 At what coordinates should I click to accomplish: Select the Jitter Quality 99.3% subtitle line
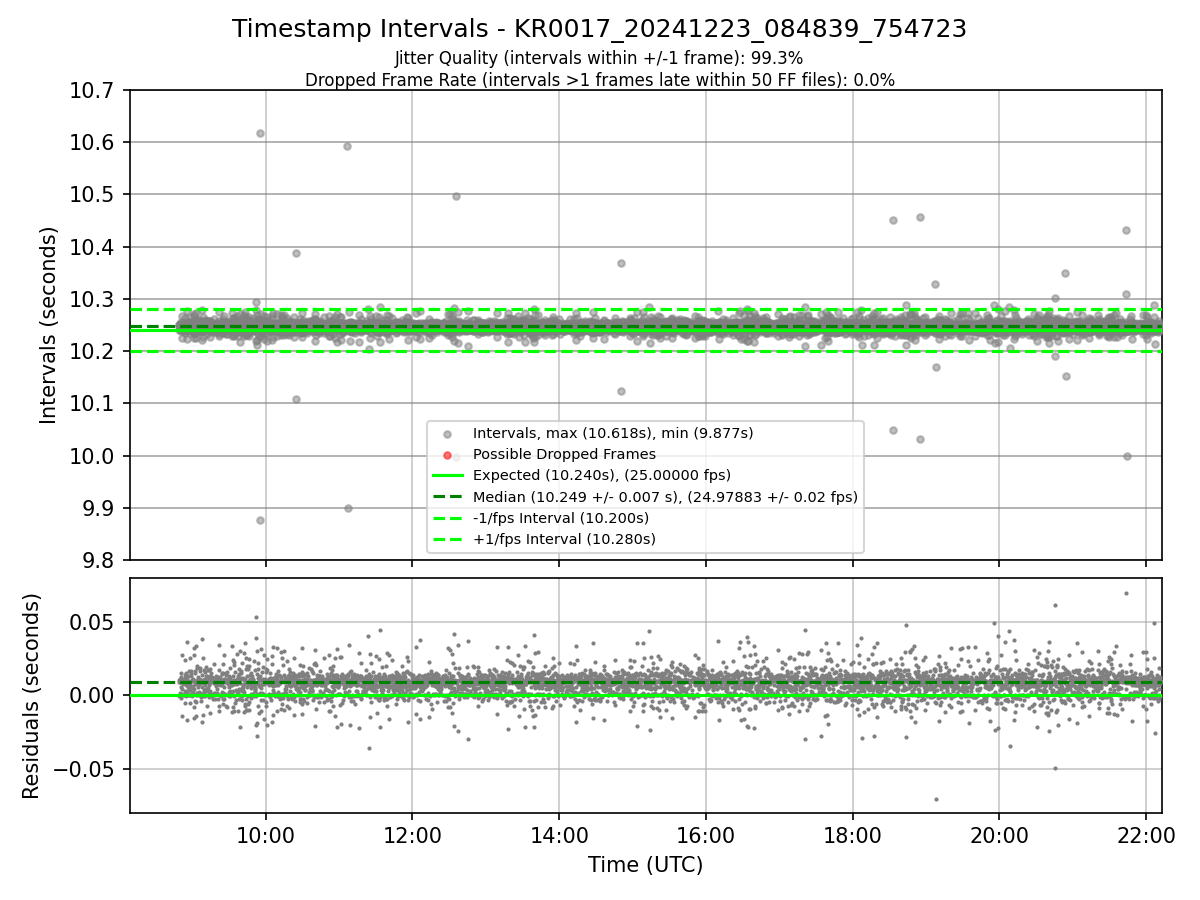[x=599, y=58]
